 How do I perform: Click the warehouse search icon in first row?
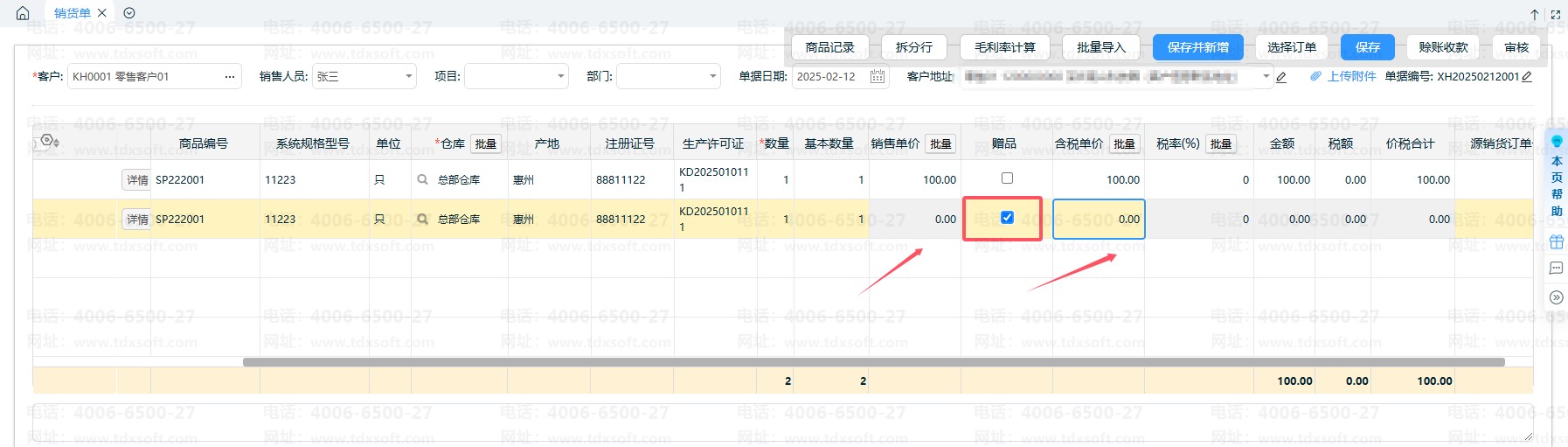pos(422,180)
